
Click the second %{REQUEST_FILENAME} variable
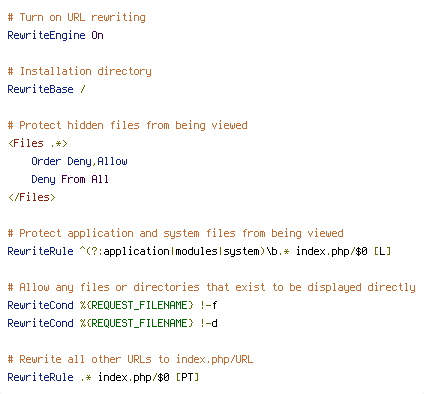tap(137, 323)
